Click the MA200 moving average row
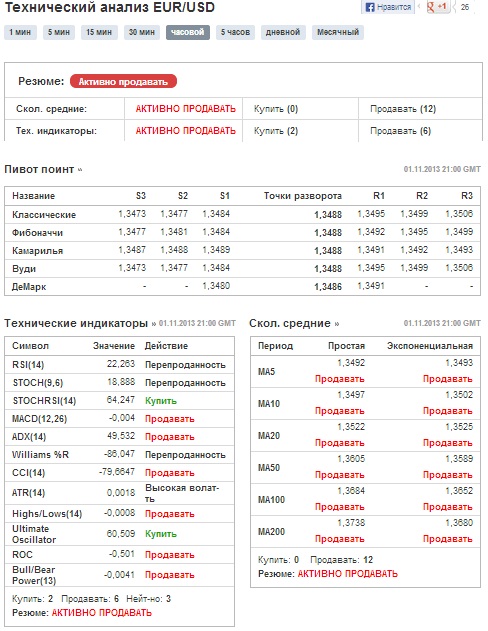 point(365,532)
